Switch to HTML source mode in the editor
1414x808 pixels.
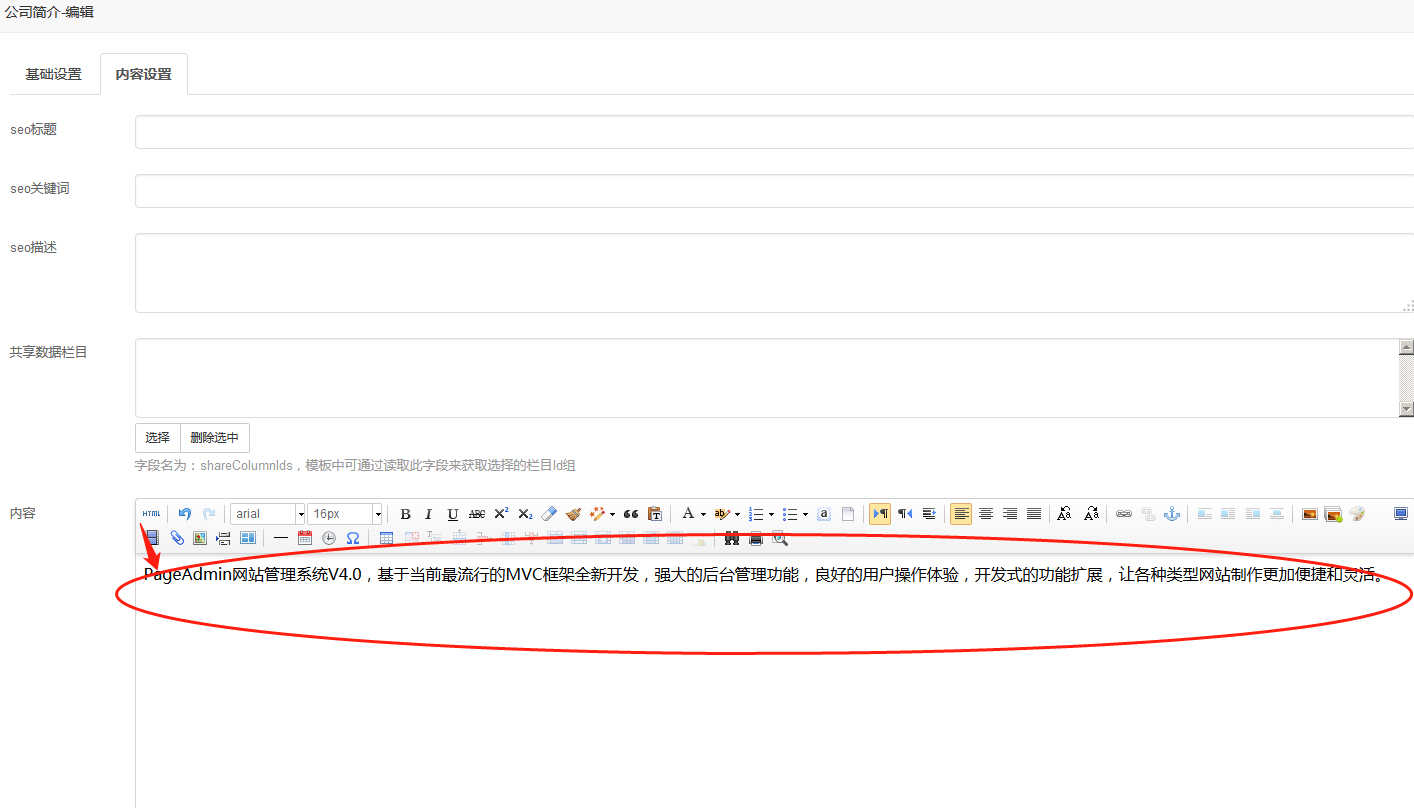(151, 514)
